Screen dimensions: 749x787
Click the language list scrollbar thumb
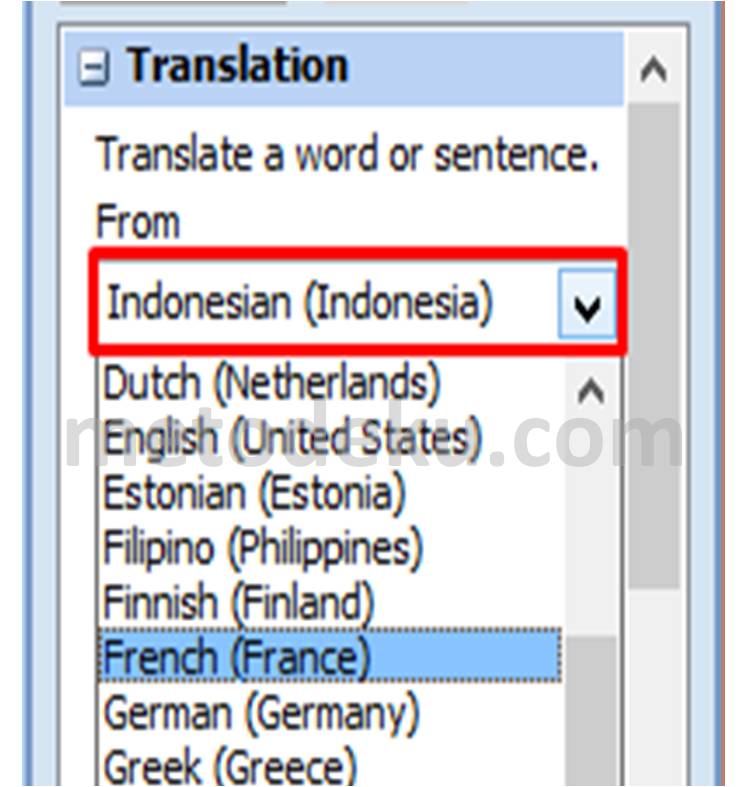point(591,712)
